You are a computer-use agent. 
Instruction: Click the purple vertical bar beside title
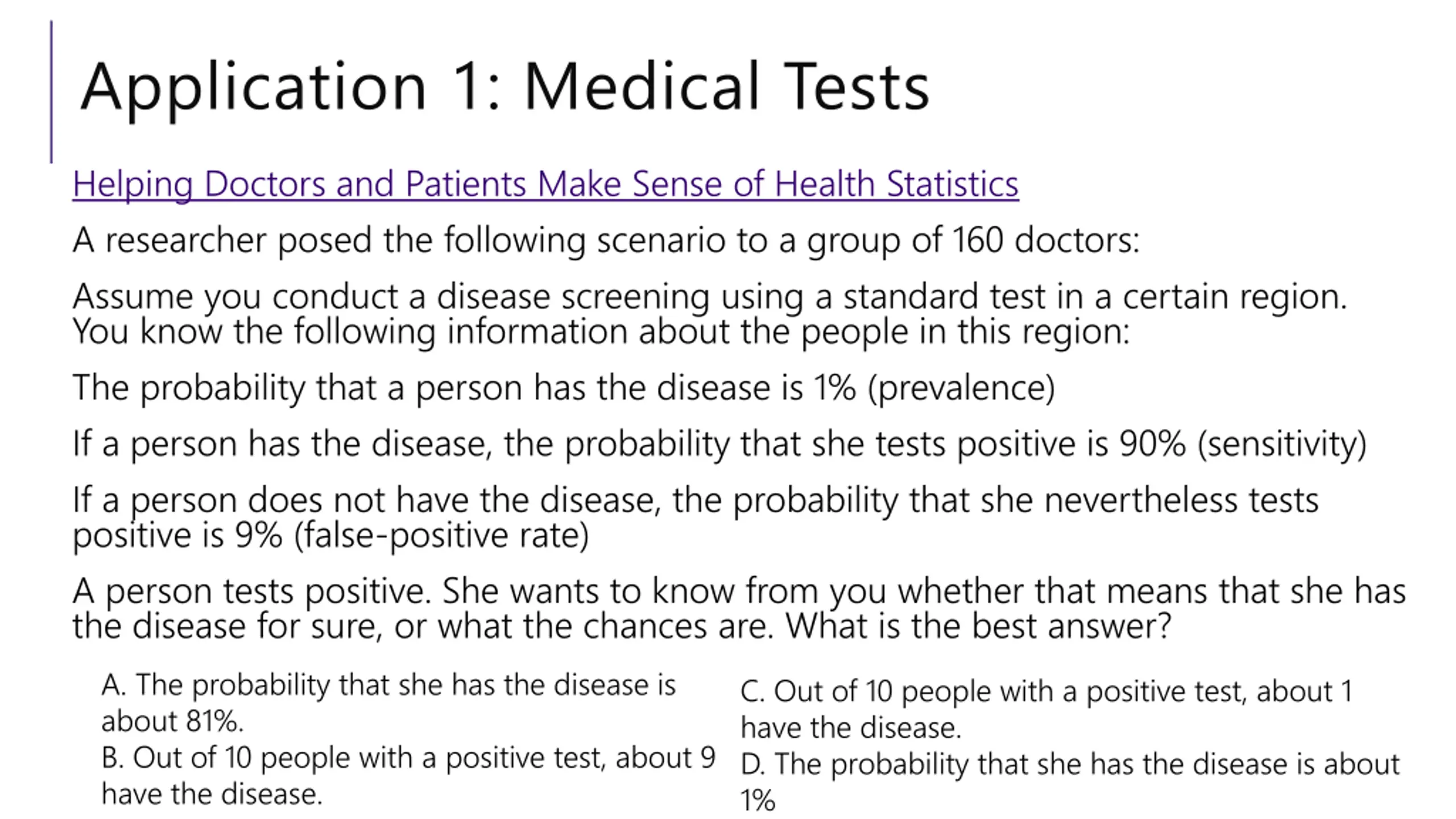52,92
